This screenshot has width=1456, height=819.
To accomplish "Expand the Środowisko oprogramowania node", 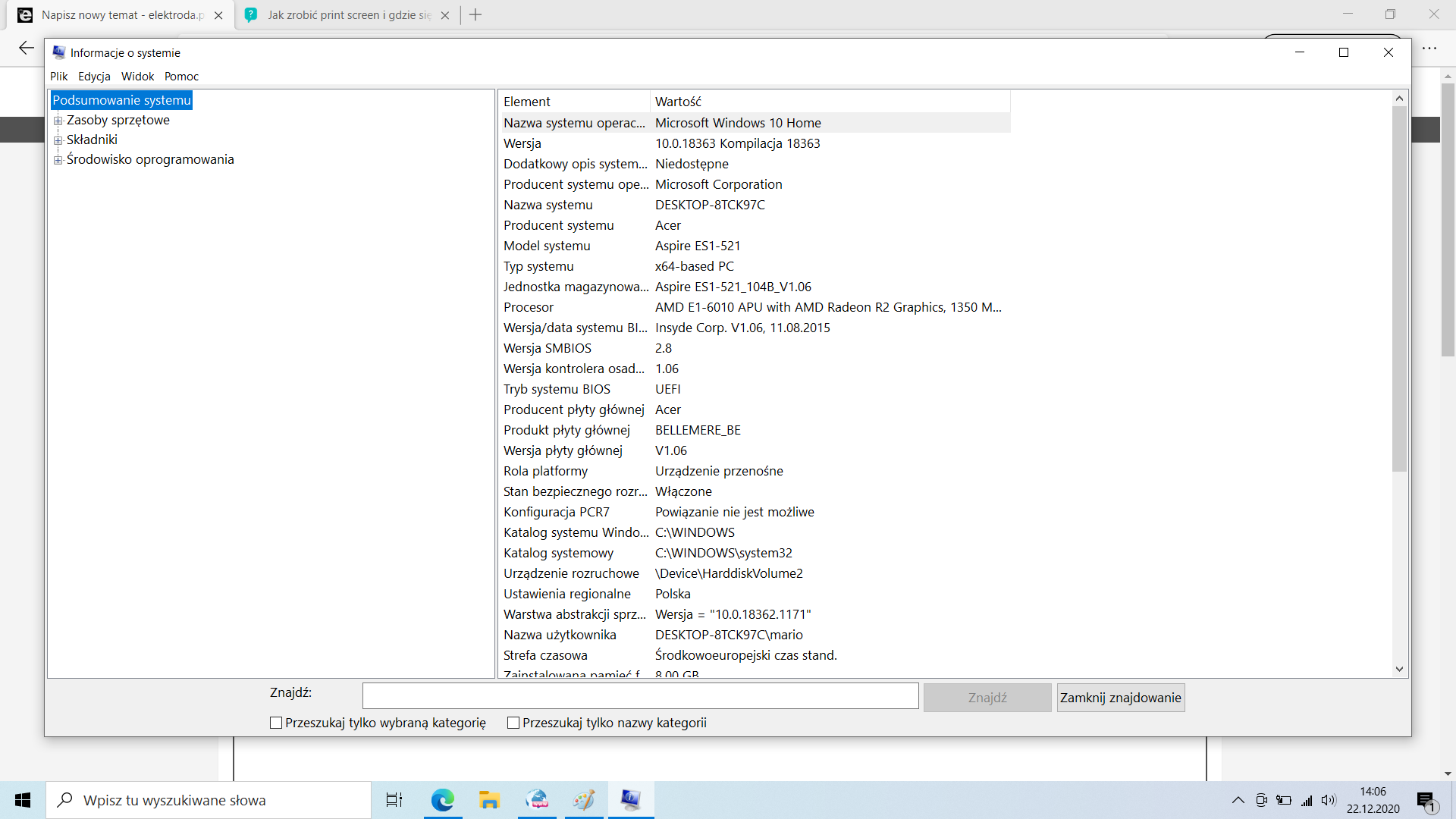I will (58, 160).
